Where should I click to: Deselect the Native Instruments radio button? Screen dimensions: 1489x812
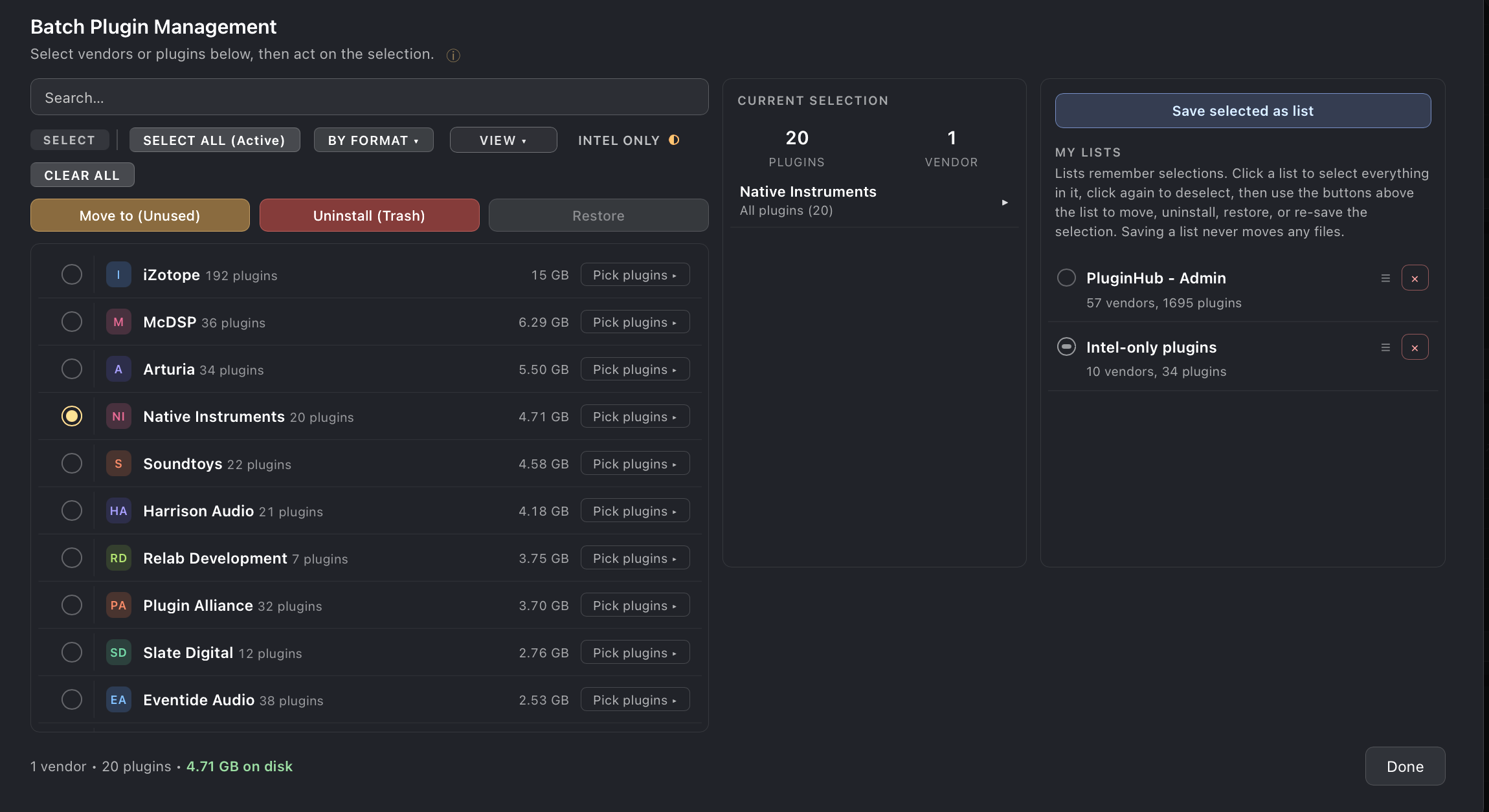tap(72, 416)
